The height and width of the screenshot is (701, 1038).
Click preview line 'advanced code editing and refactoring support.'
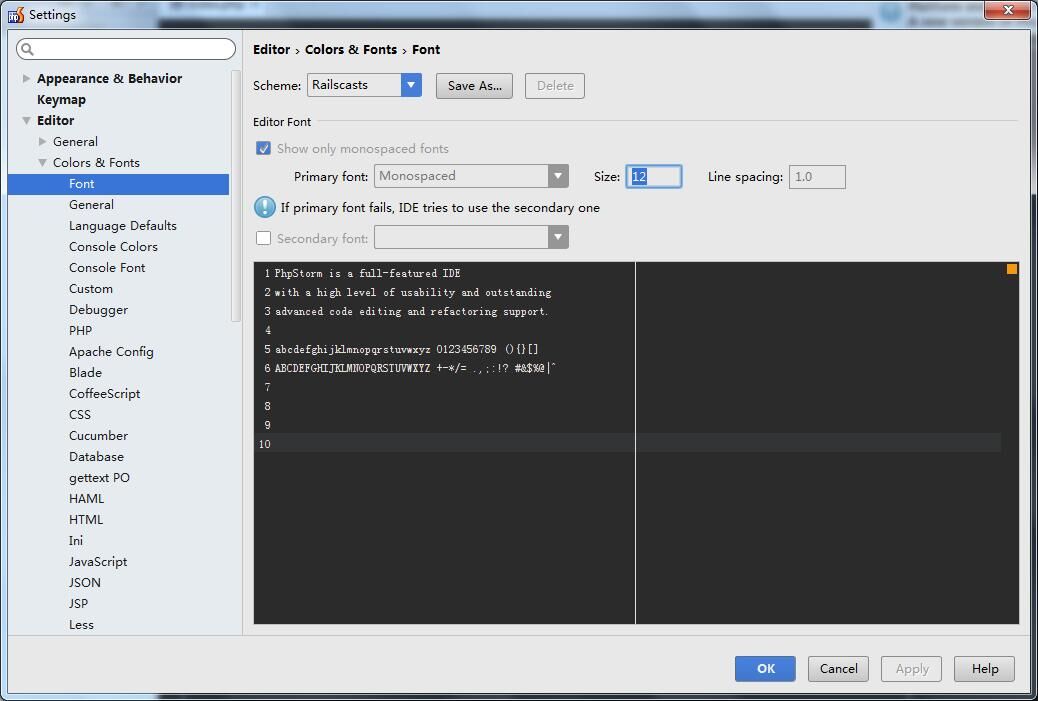point(412,312)
